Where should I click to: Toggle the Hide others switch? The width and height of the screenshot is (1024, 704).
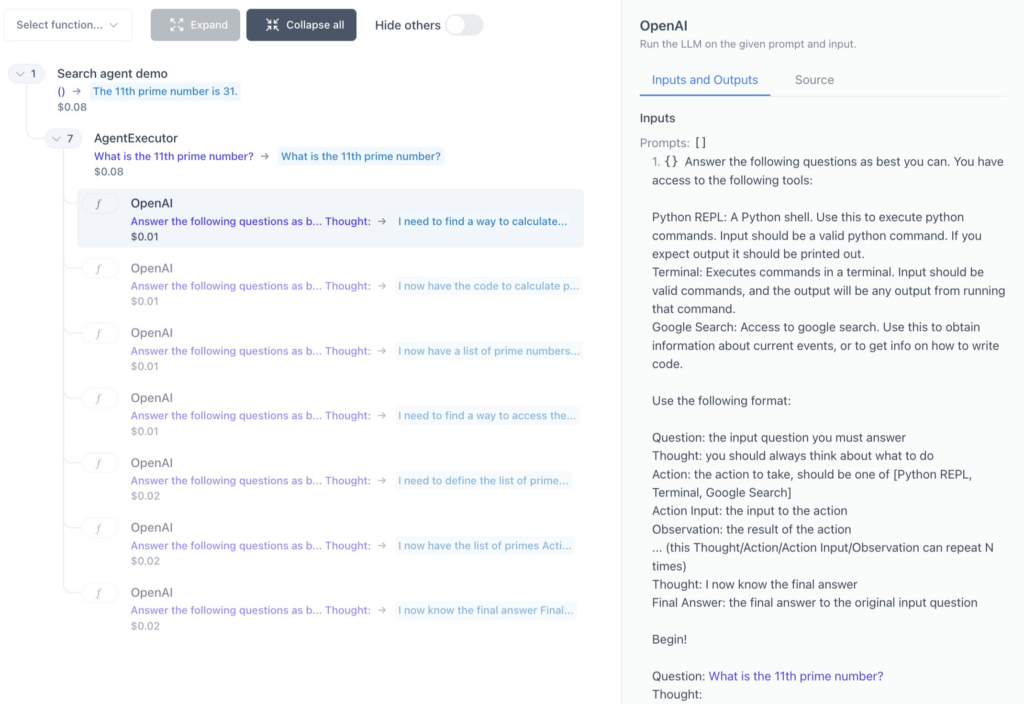click(463, 25)
